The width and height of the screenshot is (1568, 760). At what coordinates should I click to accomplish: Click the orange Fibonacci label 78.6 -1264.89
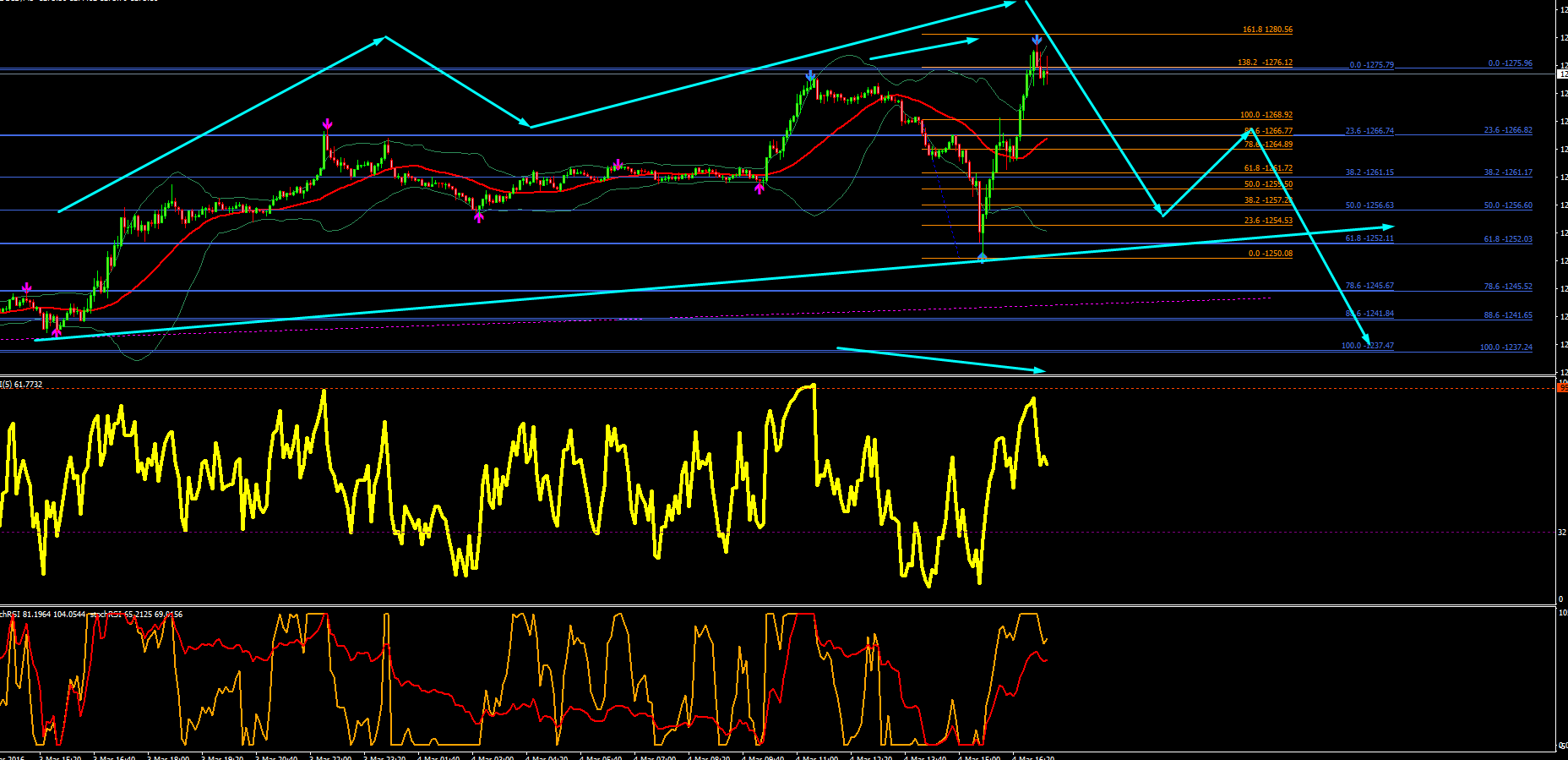tap(1268, 145)
